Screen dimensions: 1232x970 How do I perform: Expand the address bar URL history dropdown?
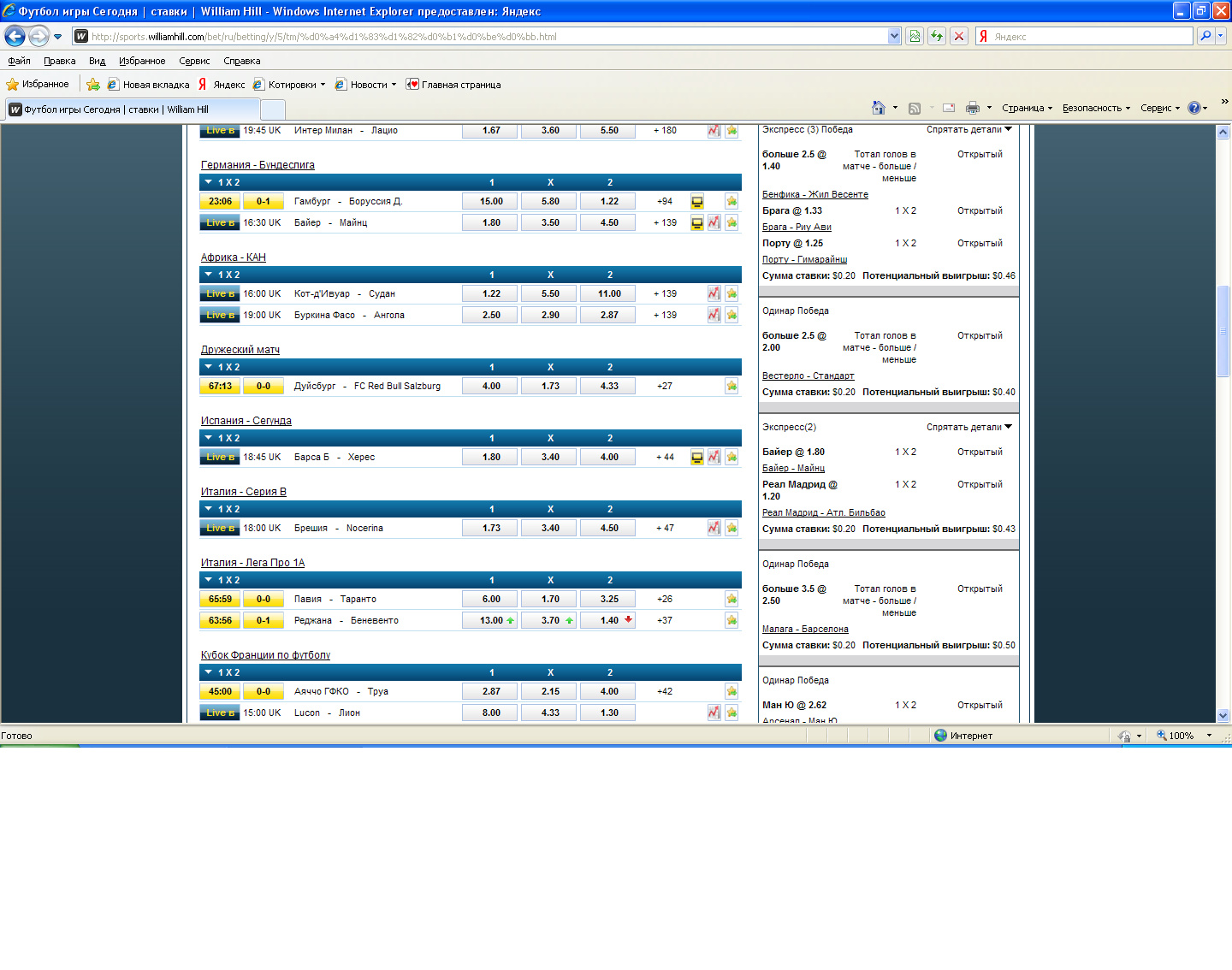tap(894, 36)
